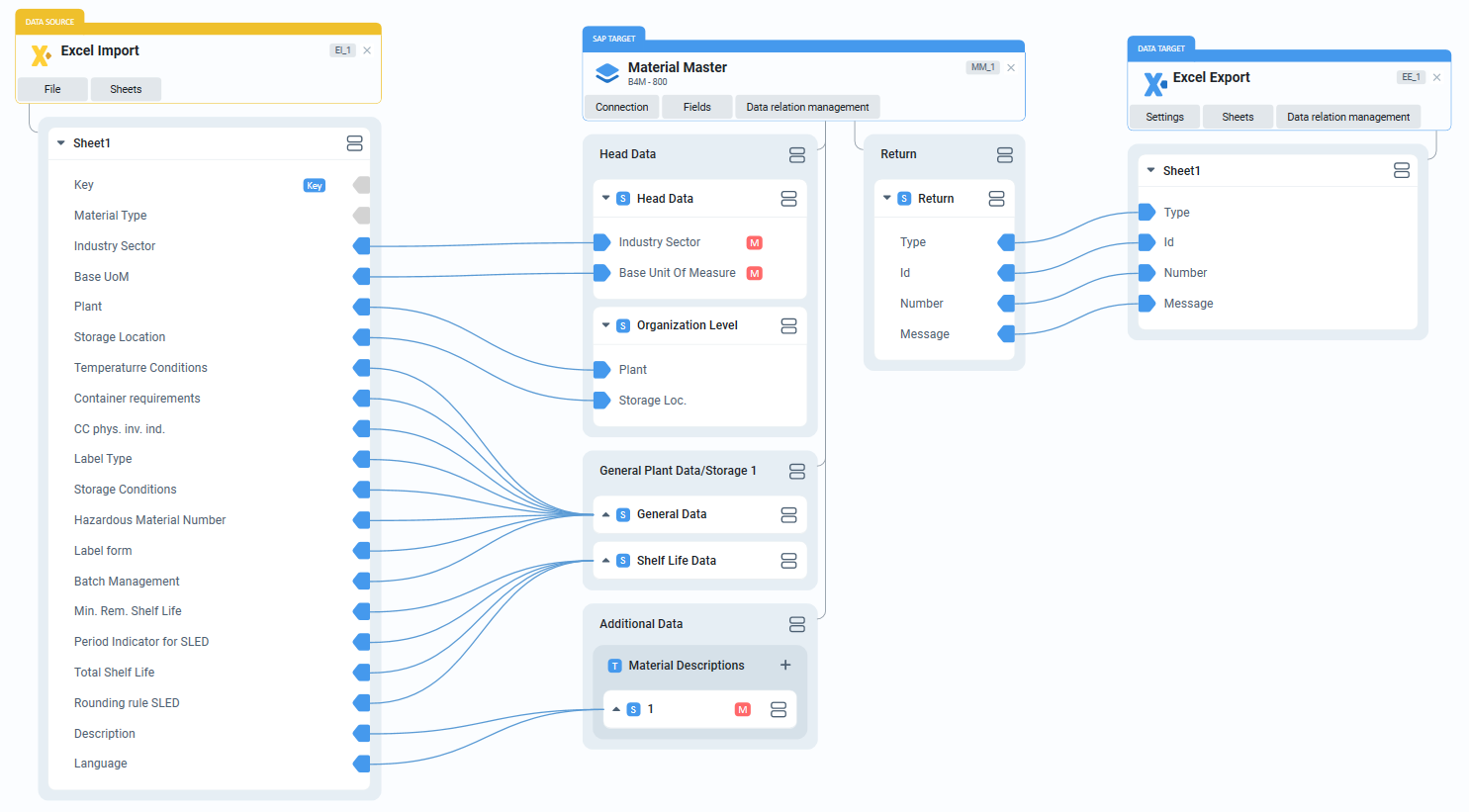Viewport: 1469px width, 812px height.
Task: Open the Fields tab of Material Master
Action: [696, 107]
